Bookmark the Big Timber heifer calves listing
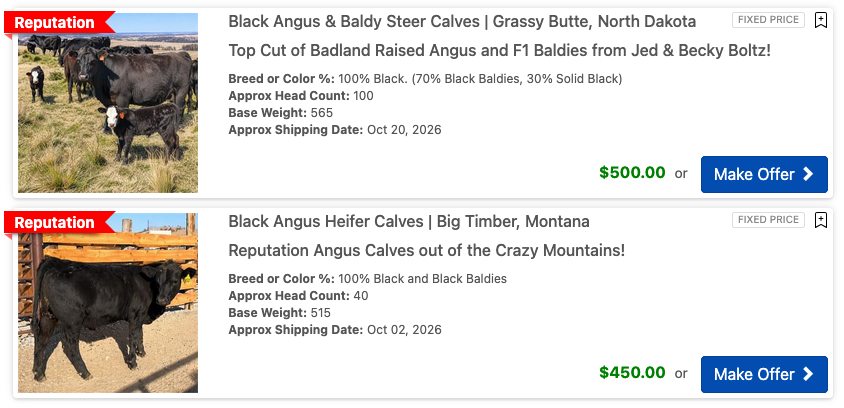This screenshot has width=844, height=408. pyautogui.click(x=821, y=220)
